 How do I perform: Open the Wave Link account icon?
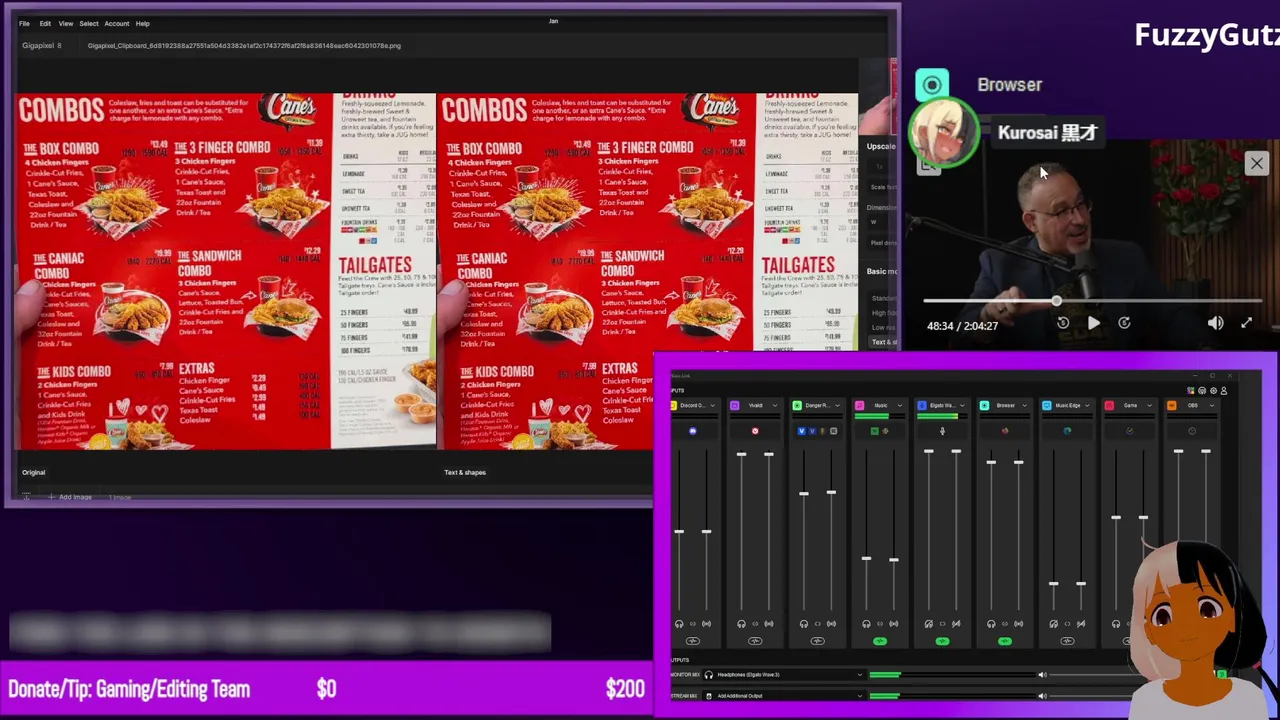pos(1223,391)
